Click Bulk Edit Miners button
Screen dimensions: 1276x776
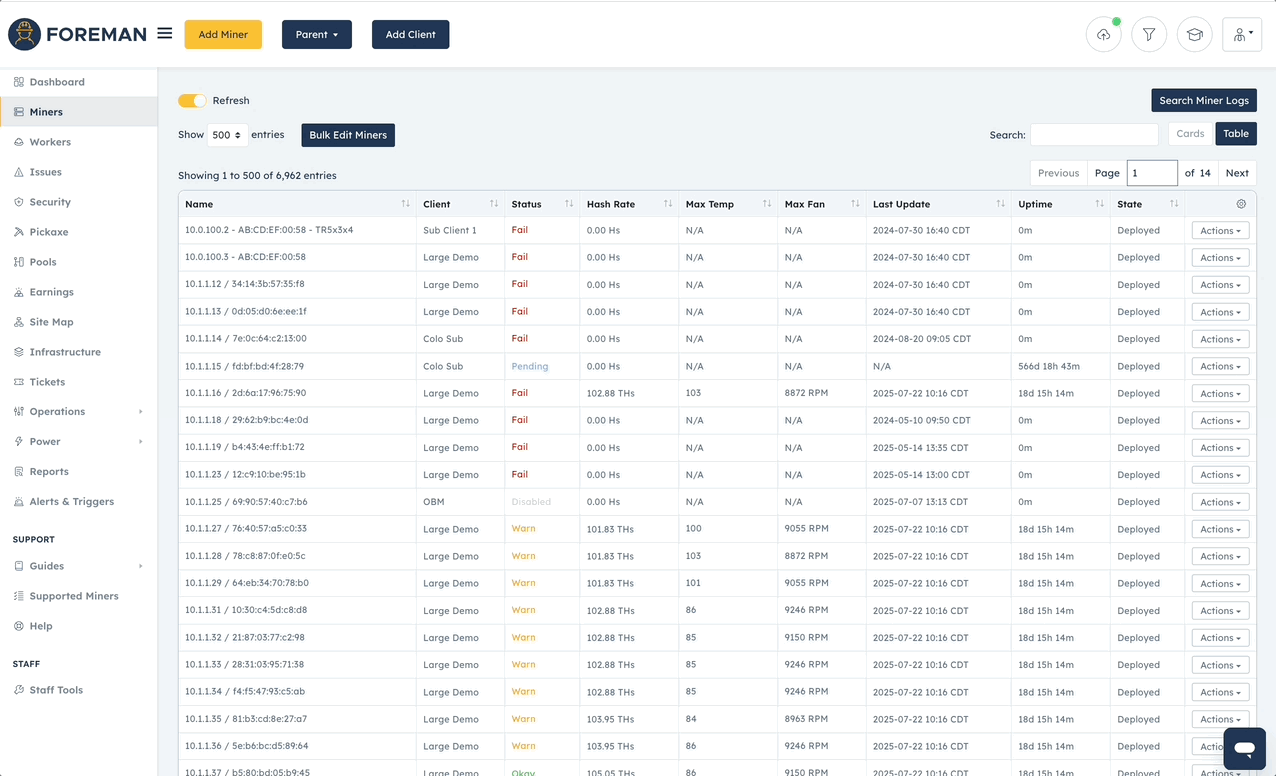(348, 135)
